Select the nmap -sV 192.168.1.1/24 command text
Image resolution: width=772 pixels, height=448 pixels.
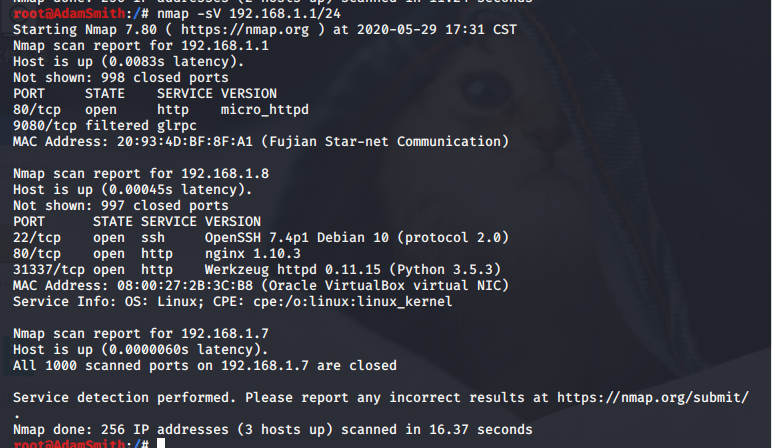tap(249, 13)
